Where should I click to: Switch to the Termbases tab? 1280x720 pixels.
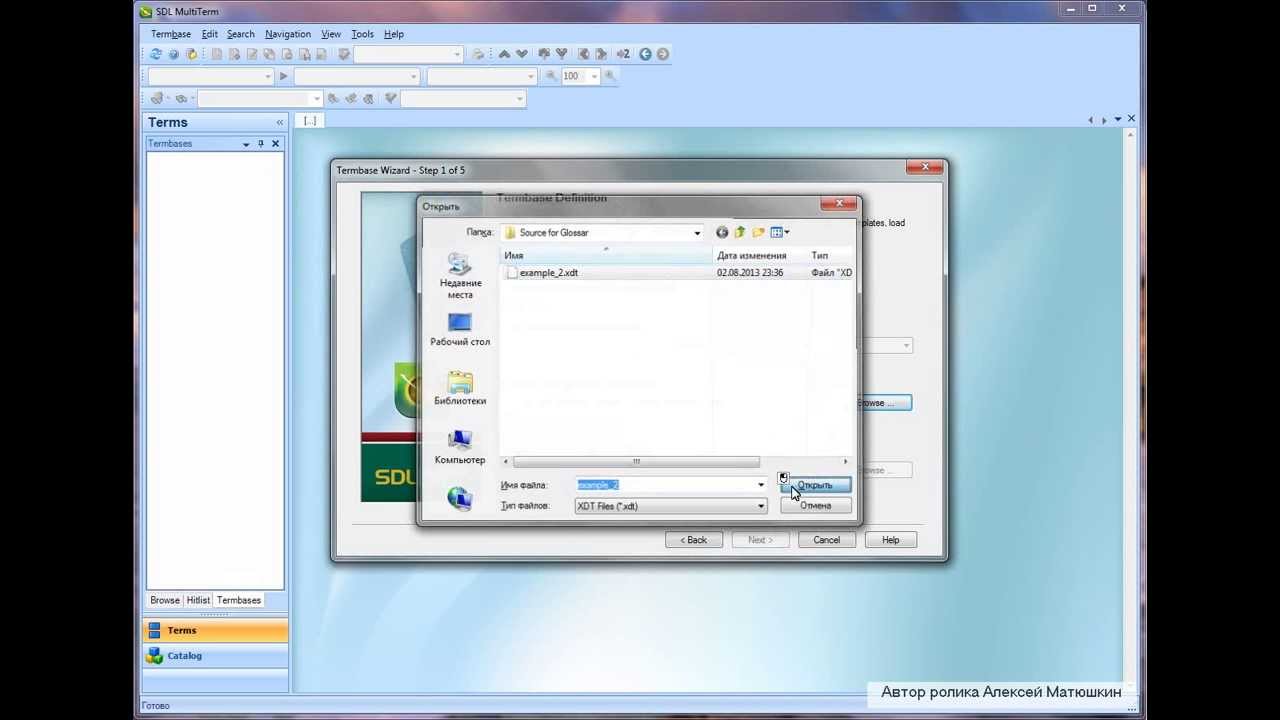click(x=239, y=600)
